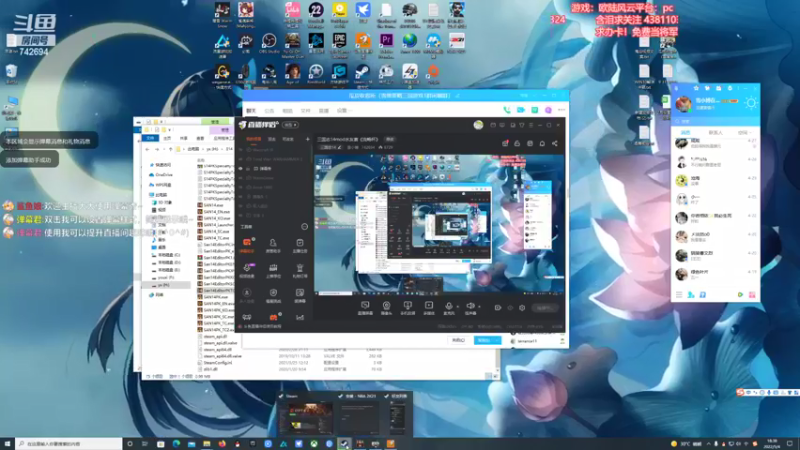This screenshot has width=800, height=450.
Task: Open the Steam icon on the Windows taskbar
Action: pyautogui.click(x=345, y=444)
